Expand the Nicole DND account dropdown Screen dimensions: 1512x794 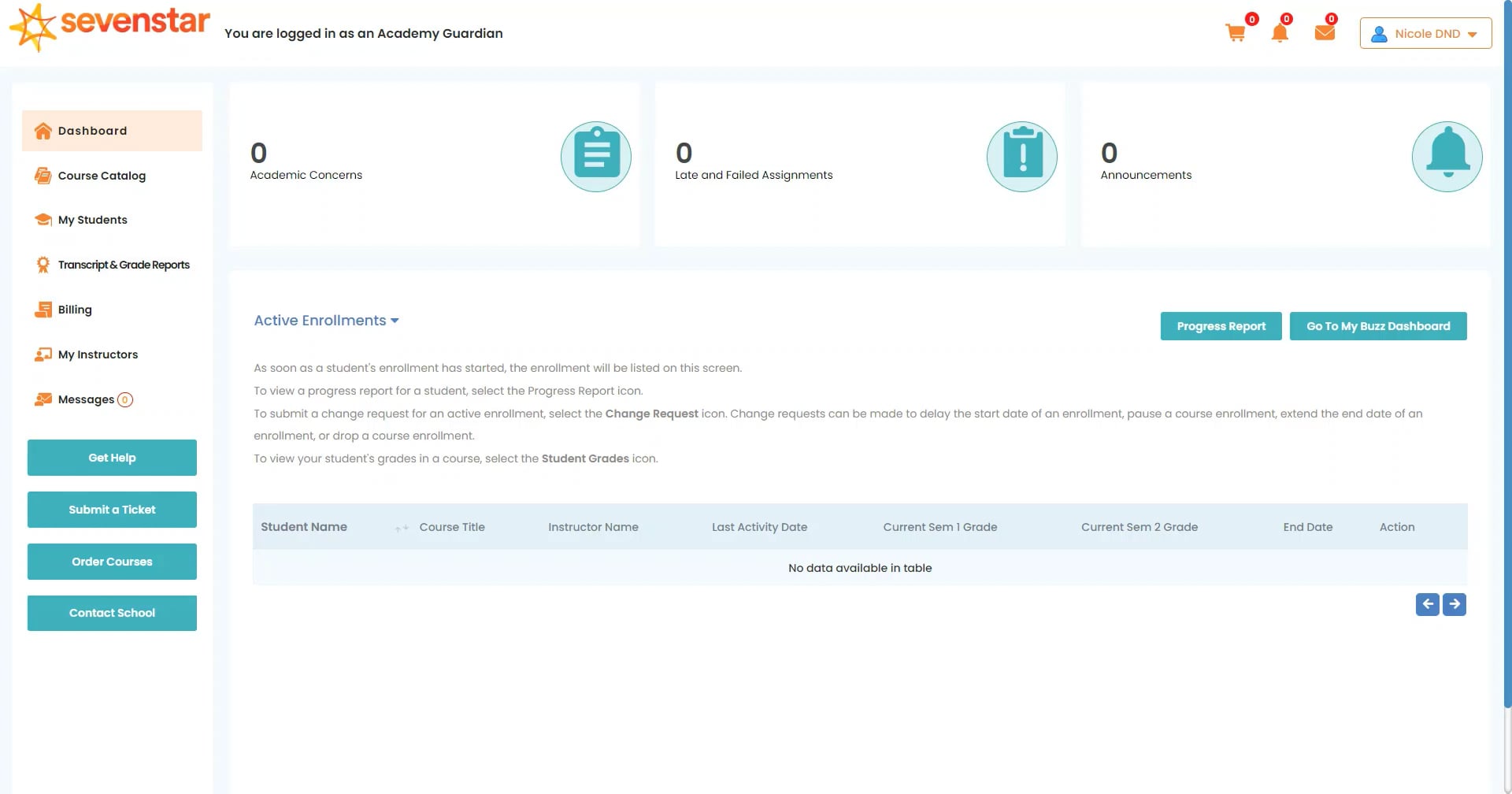(1425, 33)
